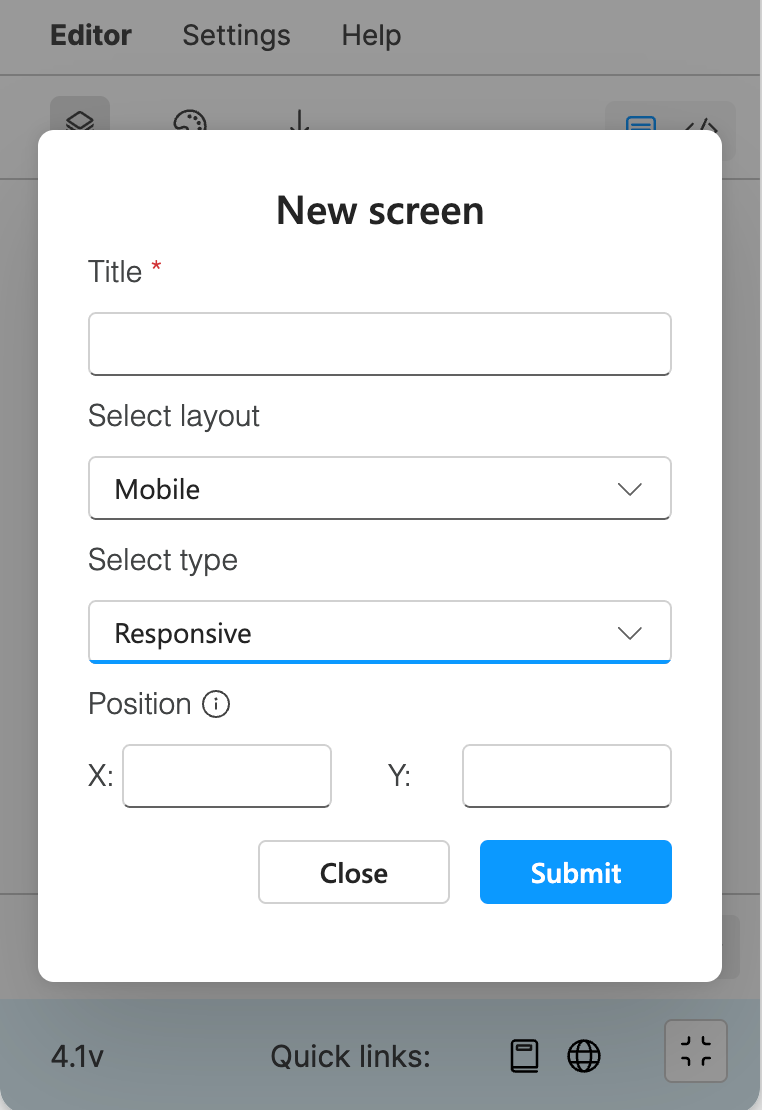
Task: Open the Help tab
Action: [x=371, y=35]
